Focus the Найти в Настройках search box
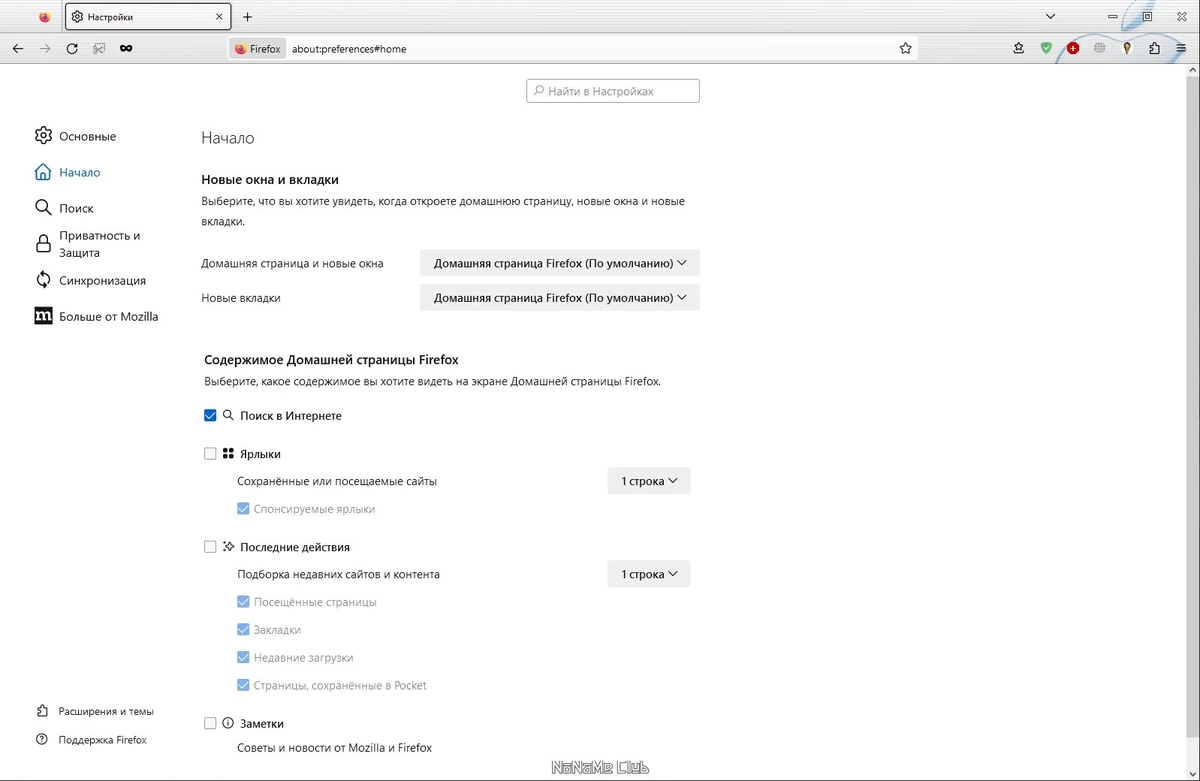Viewport: 1200px width, 781px height. 613,91
